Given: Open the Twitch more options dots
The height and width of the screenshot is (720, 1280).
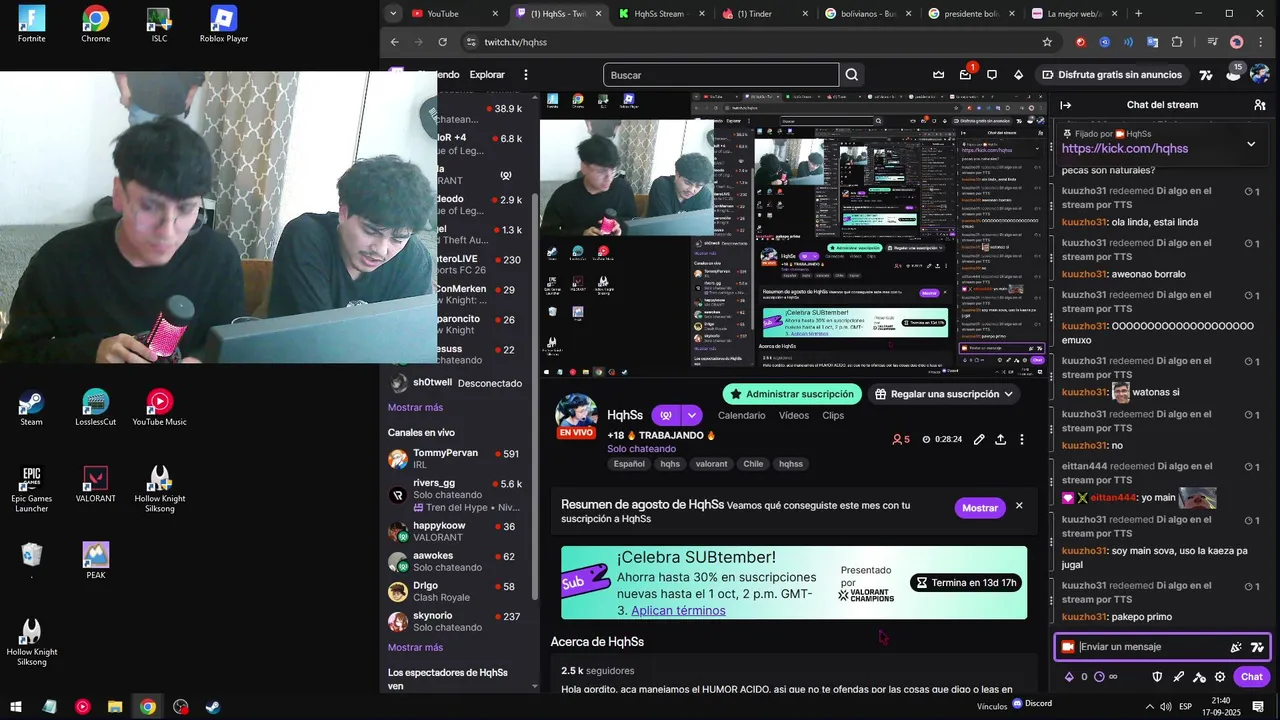Looking at the screenshot, I should click(x=526, y=75).
